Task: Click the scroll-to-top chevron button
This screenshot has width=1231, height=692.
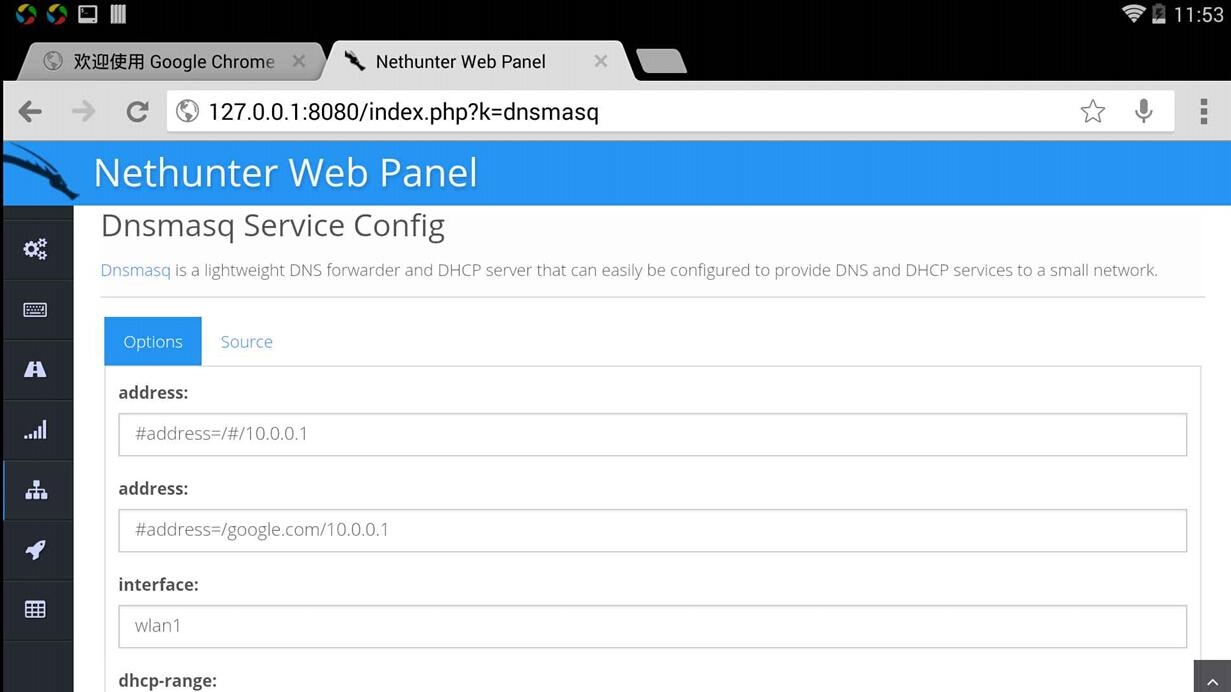Action: point(1212,677)
